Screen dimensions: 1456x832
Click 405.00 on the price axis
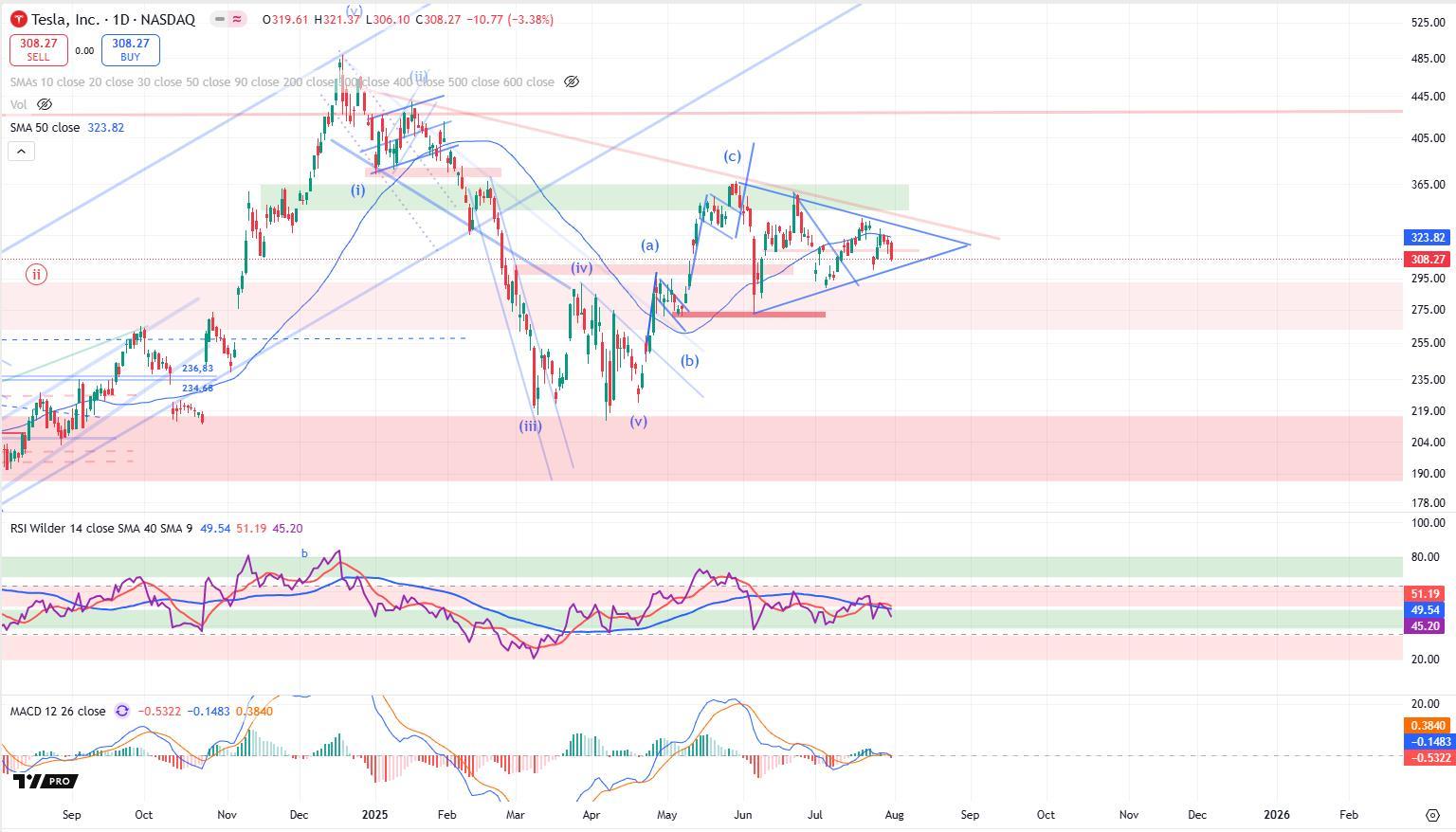coord(1428,138)
